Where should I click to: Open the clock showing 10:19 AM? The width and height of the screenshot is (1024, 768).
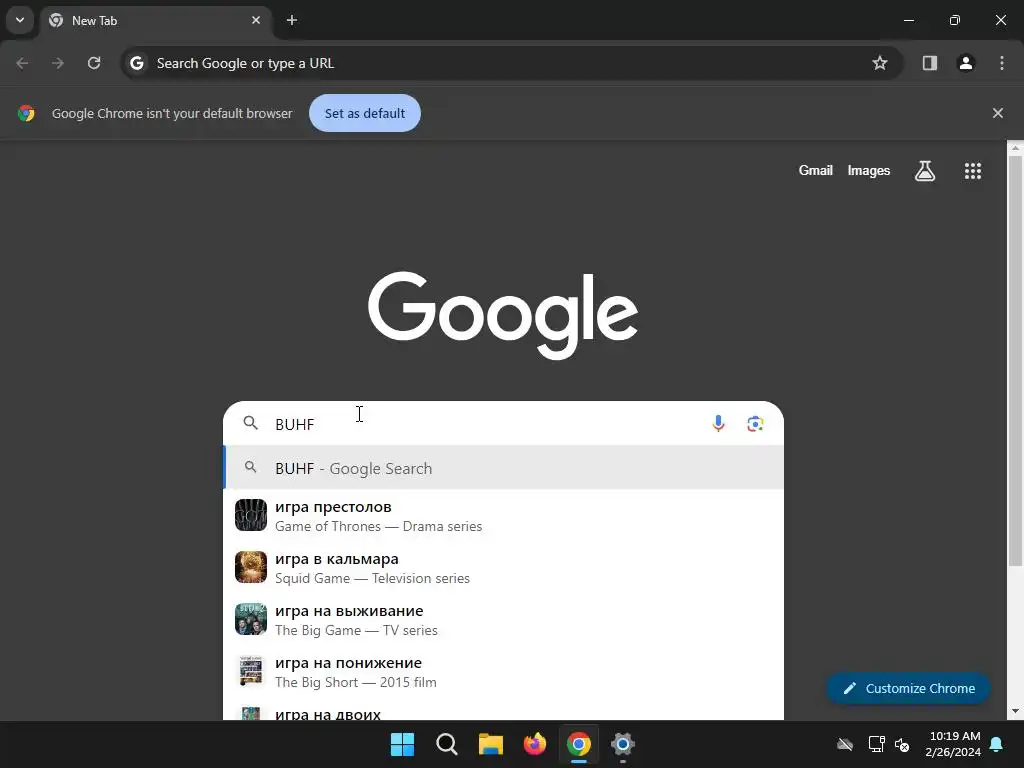tap(953, 744)
